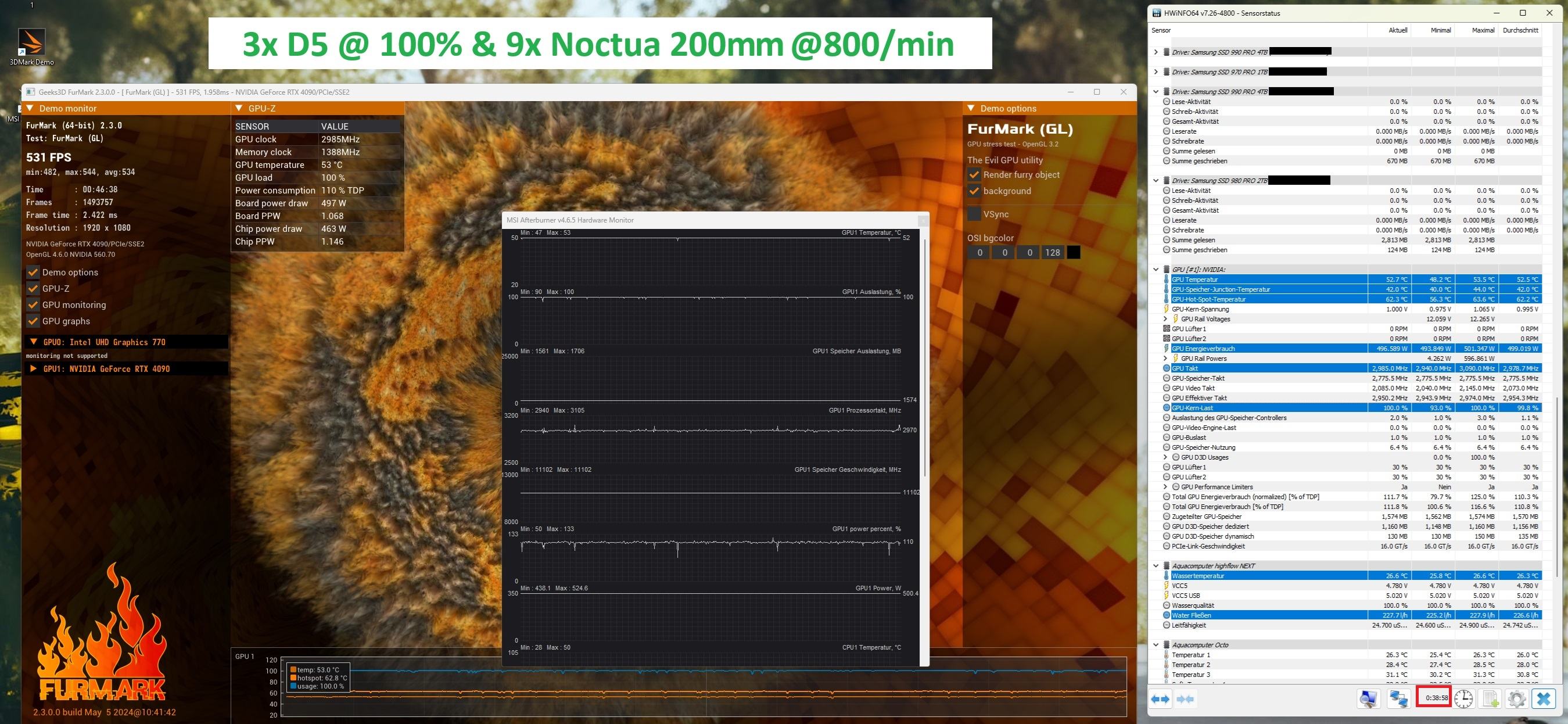
Task: Click bolt icon beside GPU-Kern-Spannung
Action: [1166, 309]
